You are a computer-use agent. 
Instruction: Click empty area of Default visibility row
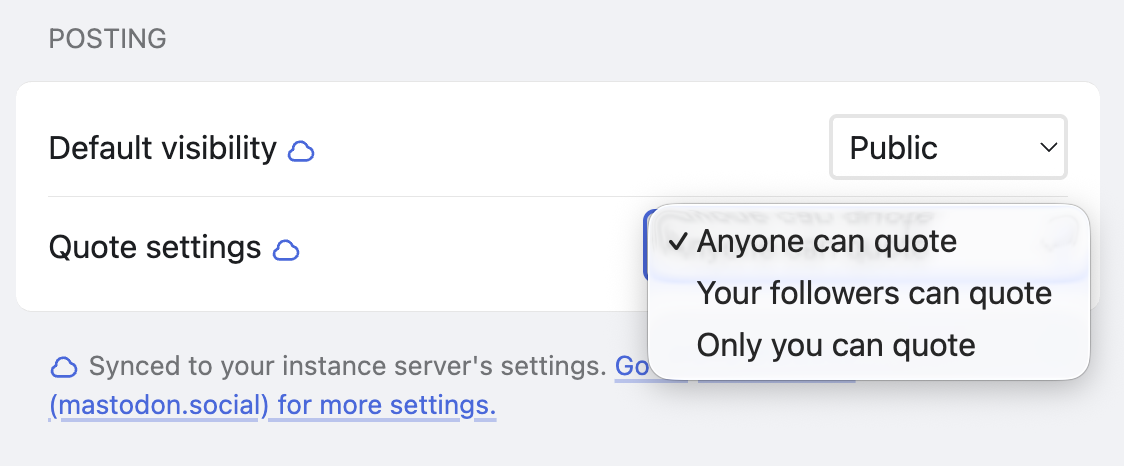click(x=560, y=148)
